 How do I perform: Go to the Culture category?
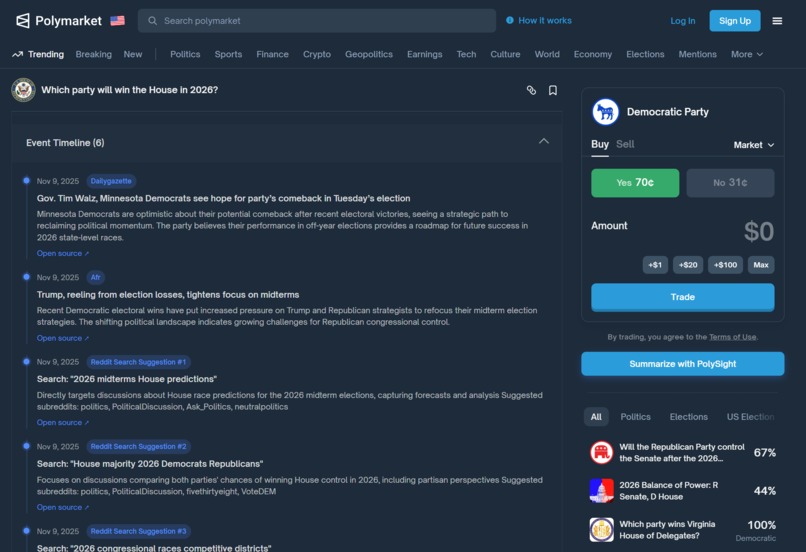tap(505, 54)
